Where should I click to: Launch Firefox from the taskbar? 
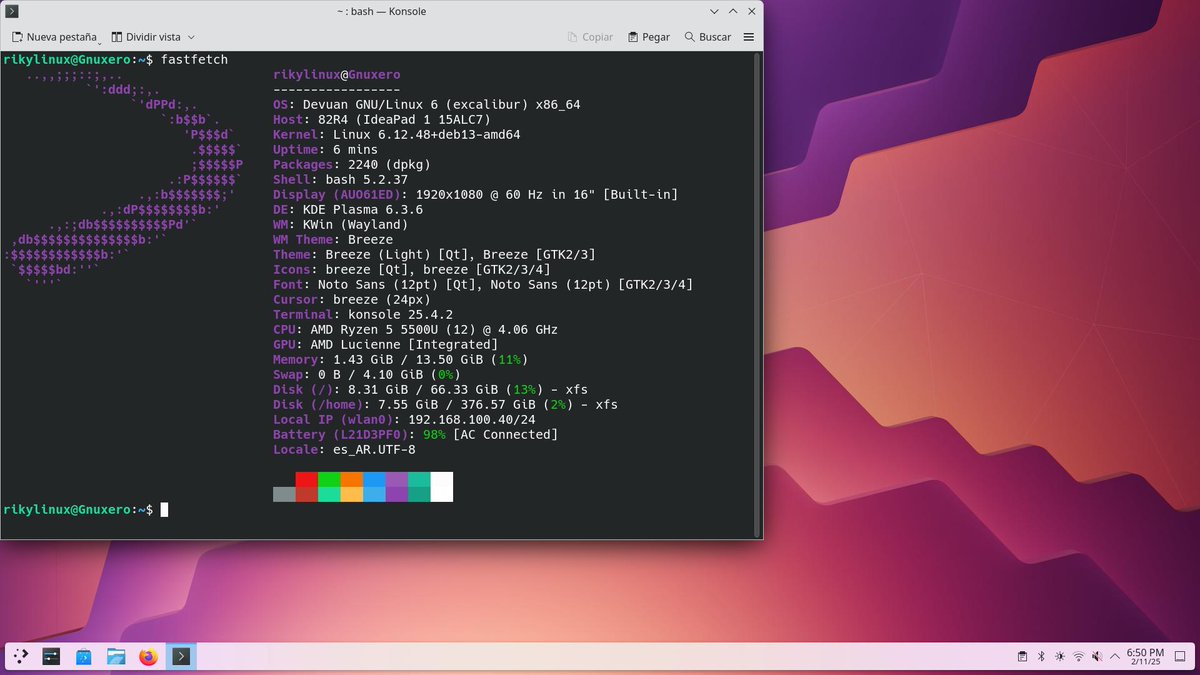tap(148, 657)
